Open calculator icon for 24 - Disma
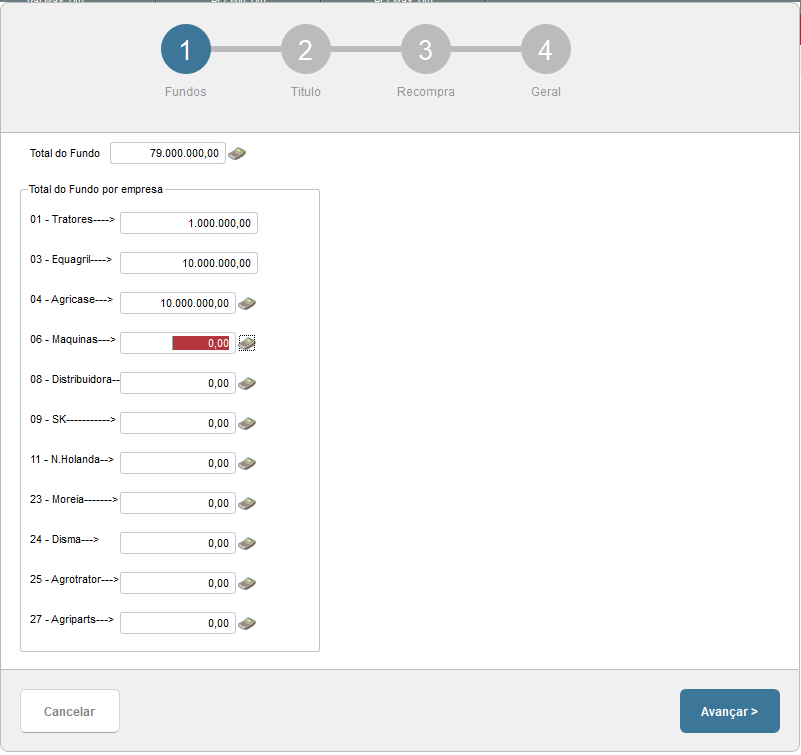 (247, 544)
